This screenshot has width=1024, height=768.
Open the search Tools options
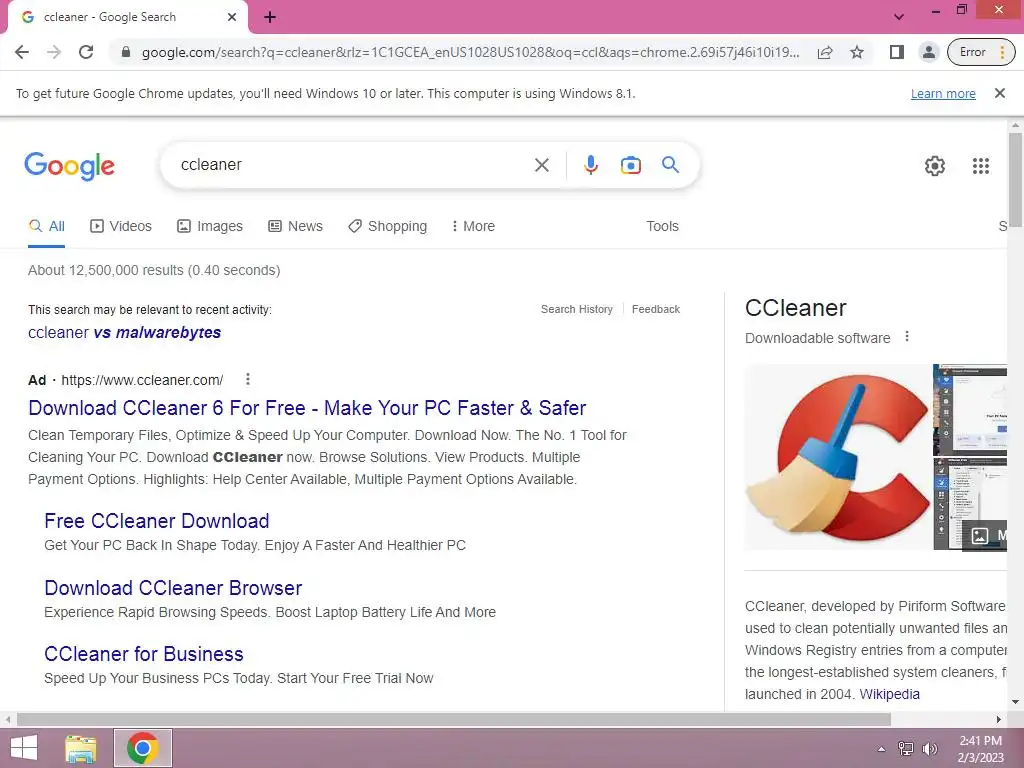click(x=662, y=226)
